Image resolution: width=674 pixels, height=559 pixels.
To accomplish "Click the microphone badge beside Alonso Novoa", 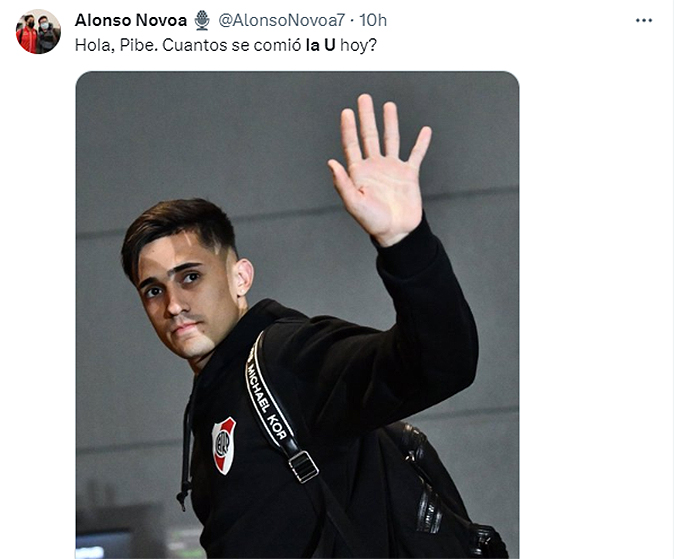I will [x=202, y=20].
